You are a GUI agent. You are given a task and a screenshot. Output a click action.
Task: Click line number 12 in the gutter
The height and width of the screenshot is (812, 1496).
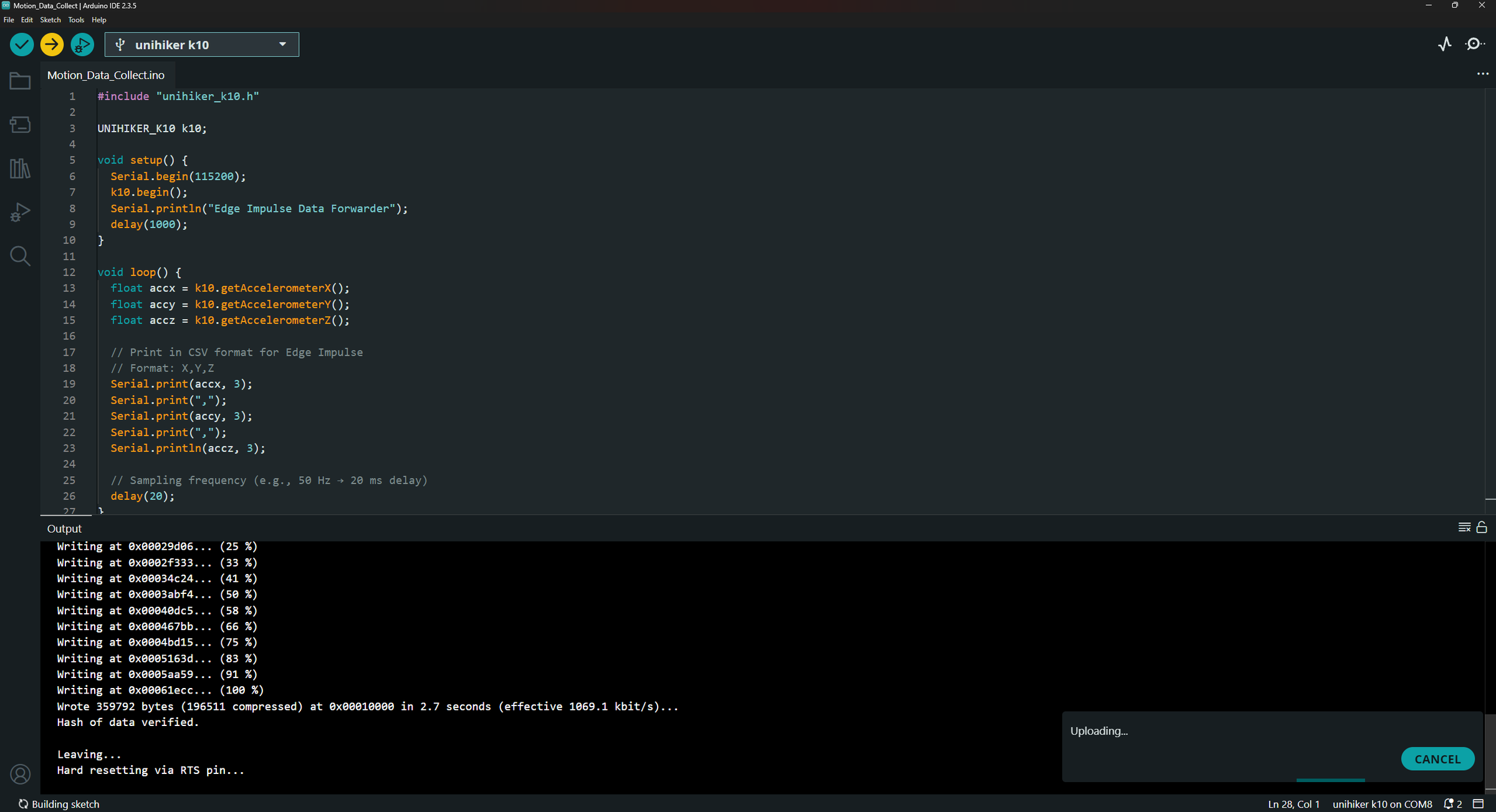click(69, 272)
